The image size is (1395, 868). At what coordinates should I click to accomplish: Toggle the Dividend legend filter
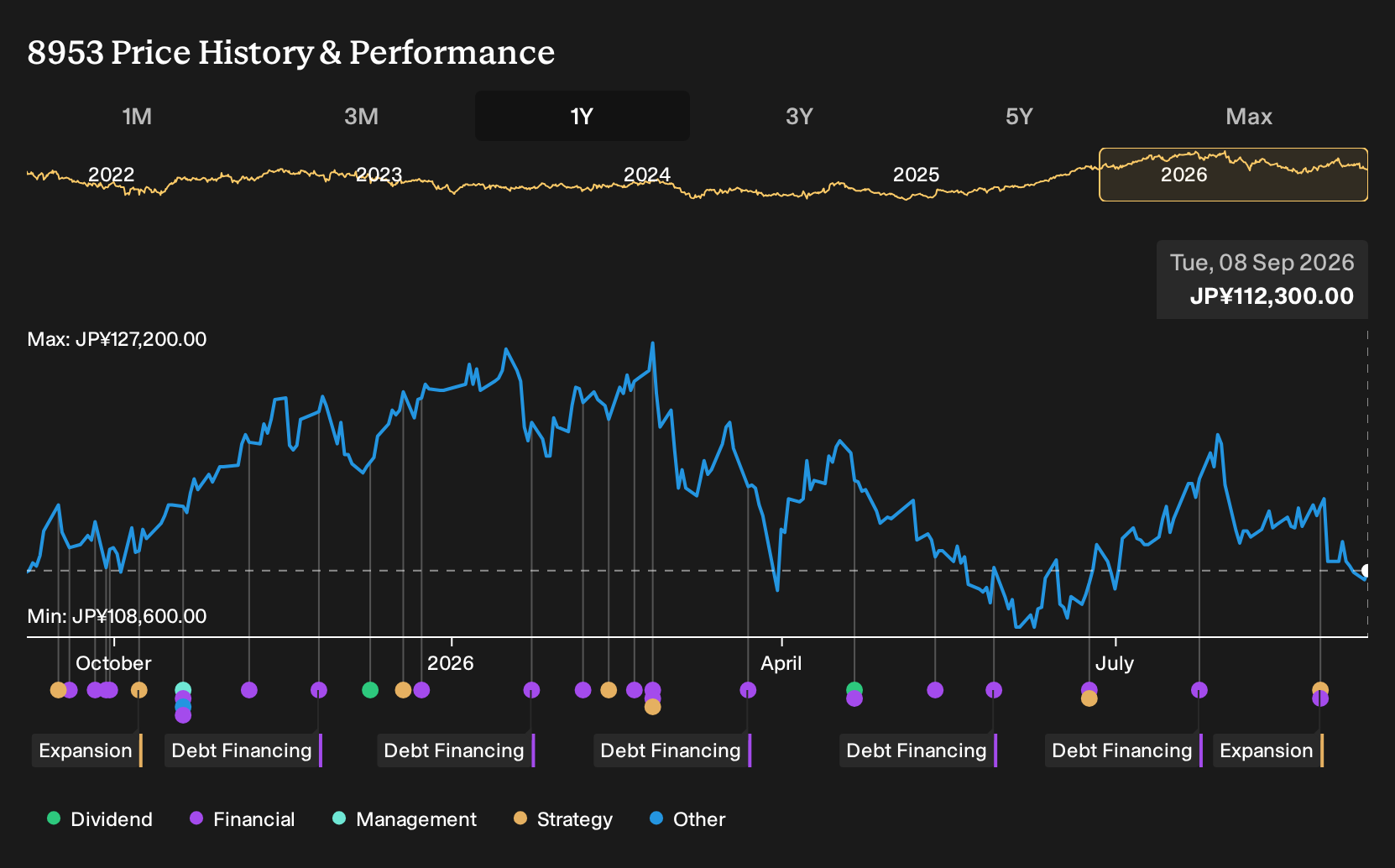100,819
